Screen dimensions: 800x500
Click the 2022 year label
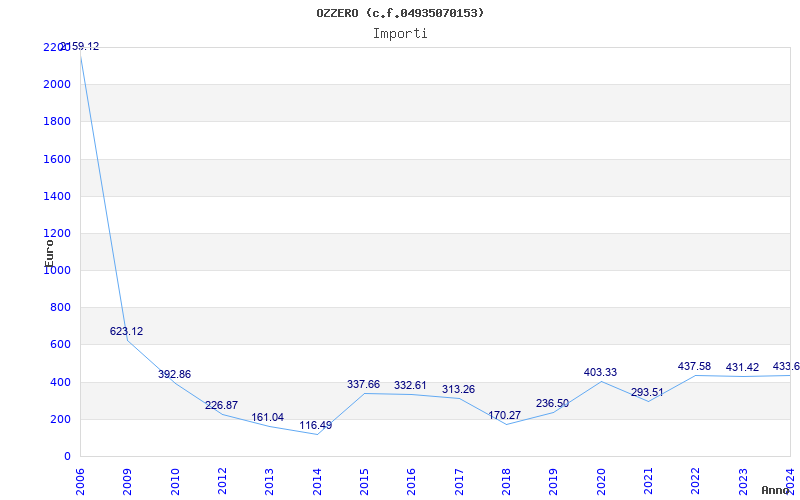pos(696,482)
